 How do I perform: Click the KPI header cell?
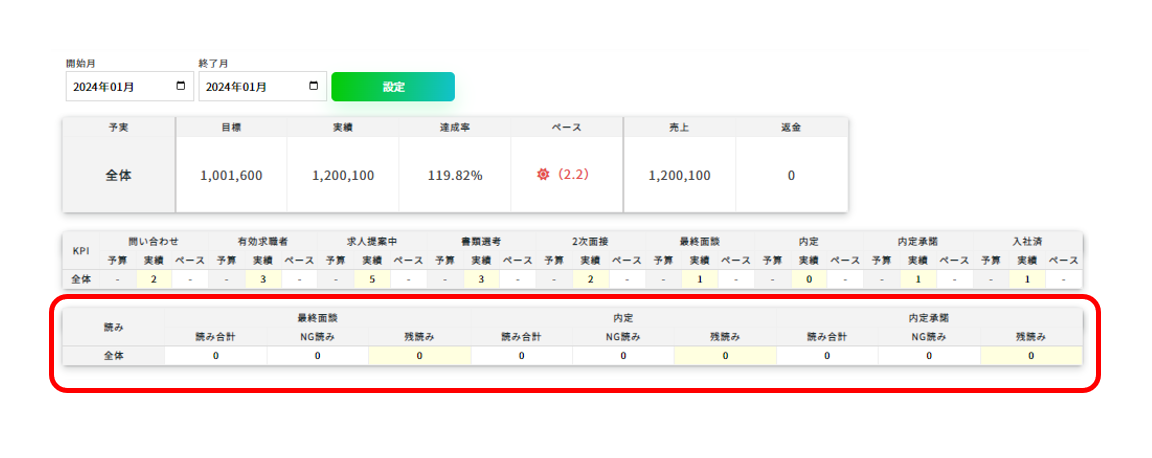coord(81,251)
